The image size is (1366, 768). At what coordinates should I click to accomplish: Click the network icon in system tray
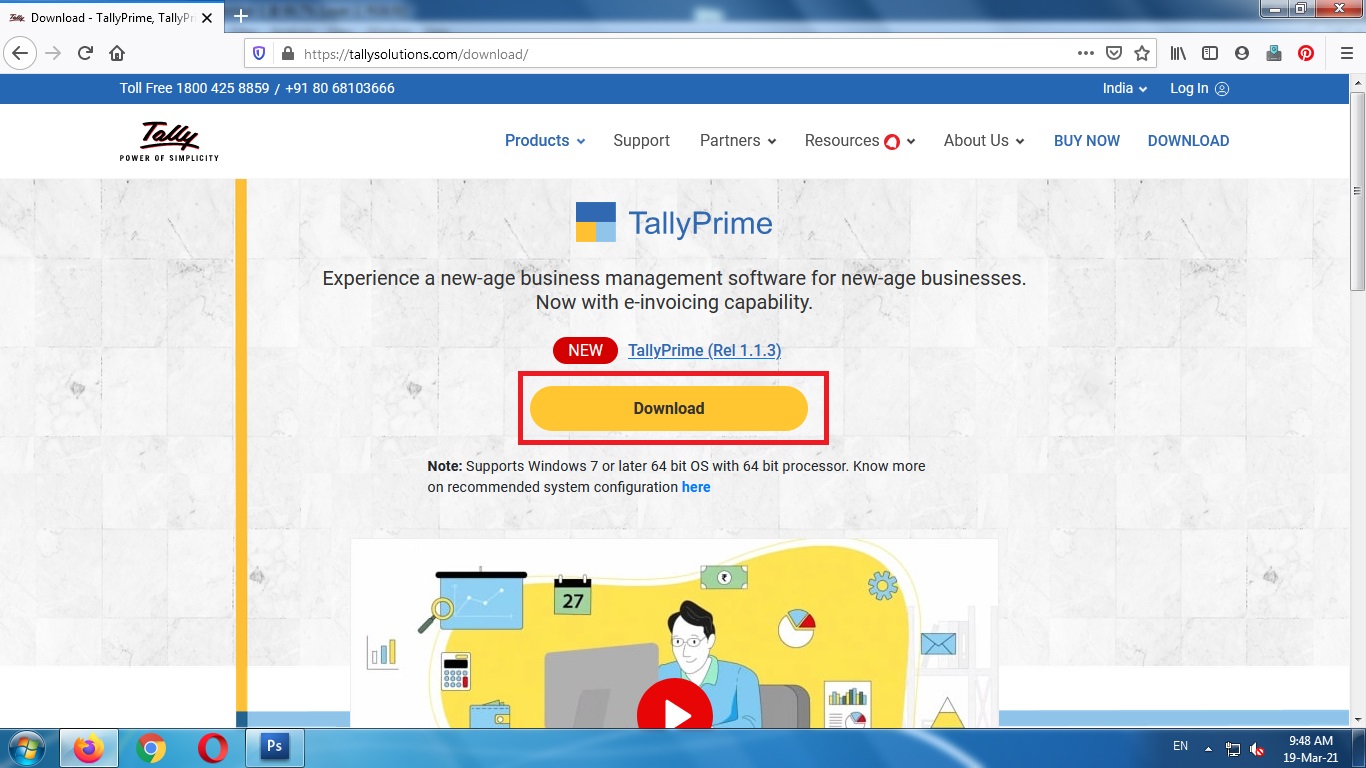coord(1233,748)
